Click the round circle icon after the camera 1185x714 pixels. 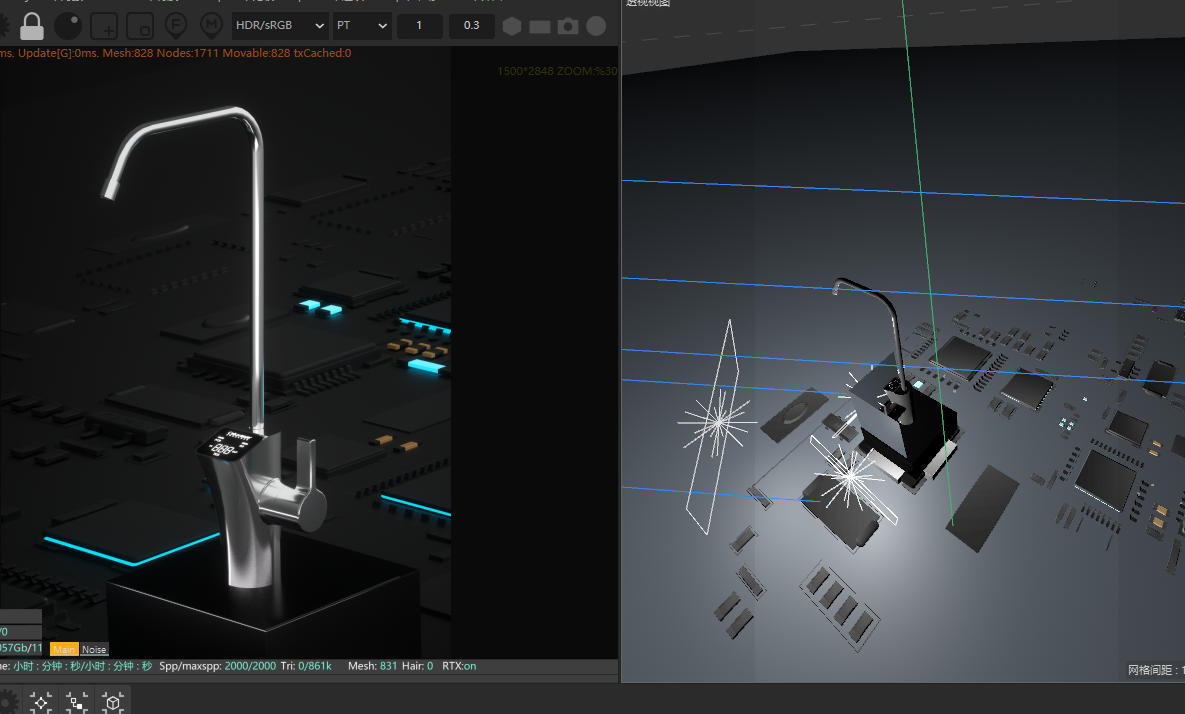point(596,26)
